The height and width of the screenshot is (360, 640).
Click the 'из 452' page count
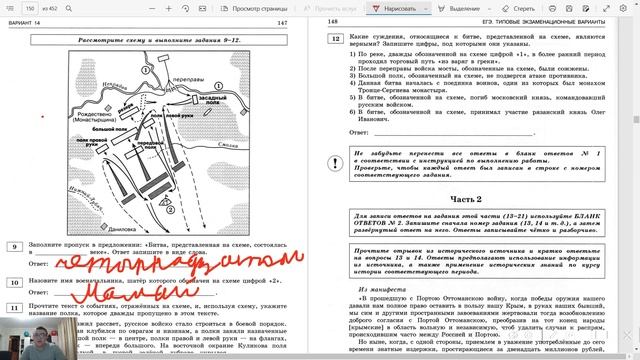click(x=50, y=8)
